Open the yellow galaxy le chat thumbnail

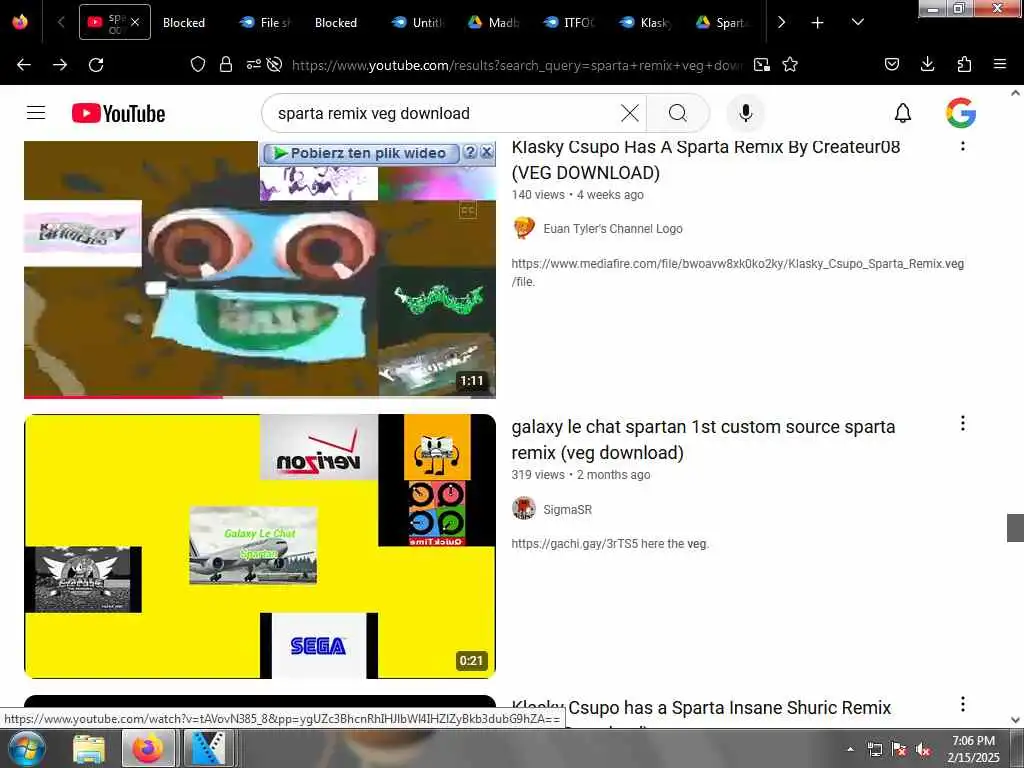260,546
